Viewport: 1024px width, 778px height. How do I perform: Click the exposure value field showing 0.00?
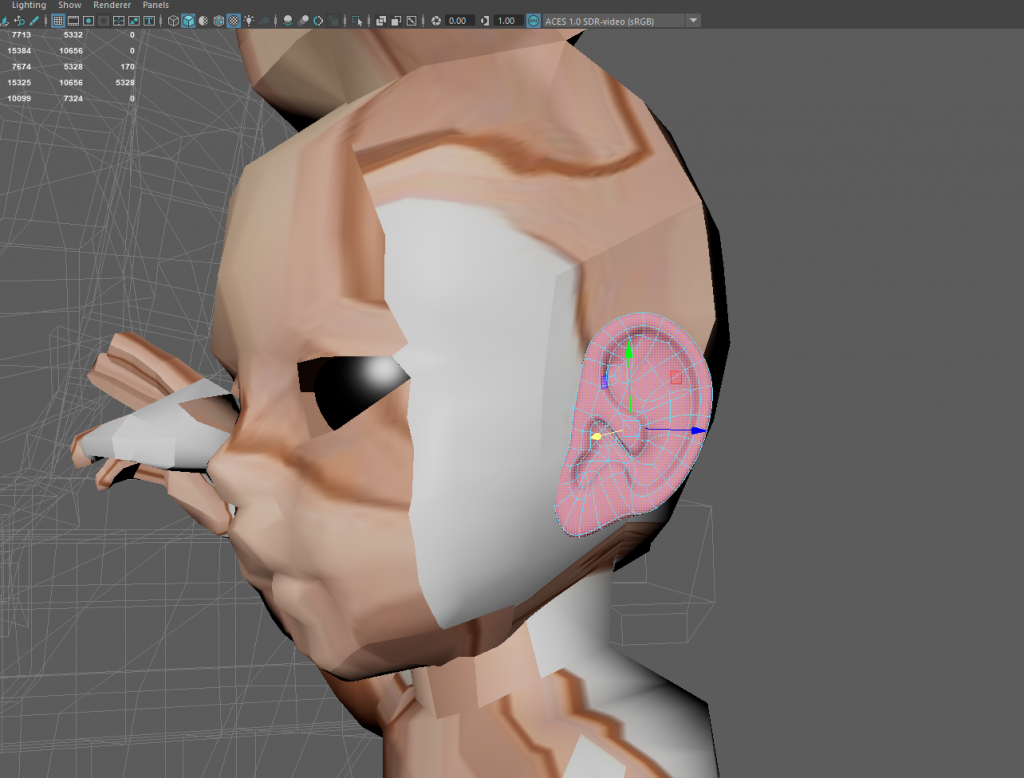(x=460, y=20)
